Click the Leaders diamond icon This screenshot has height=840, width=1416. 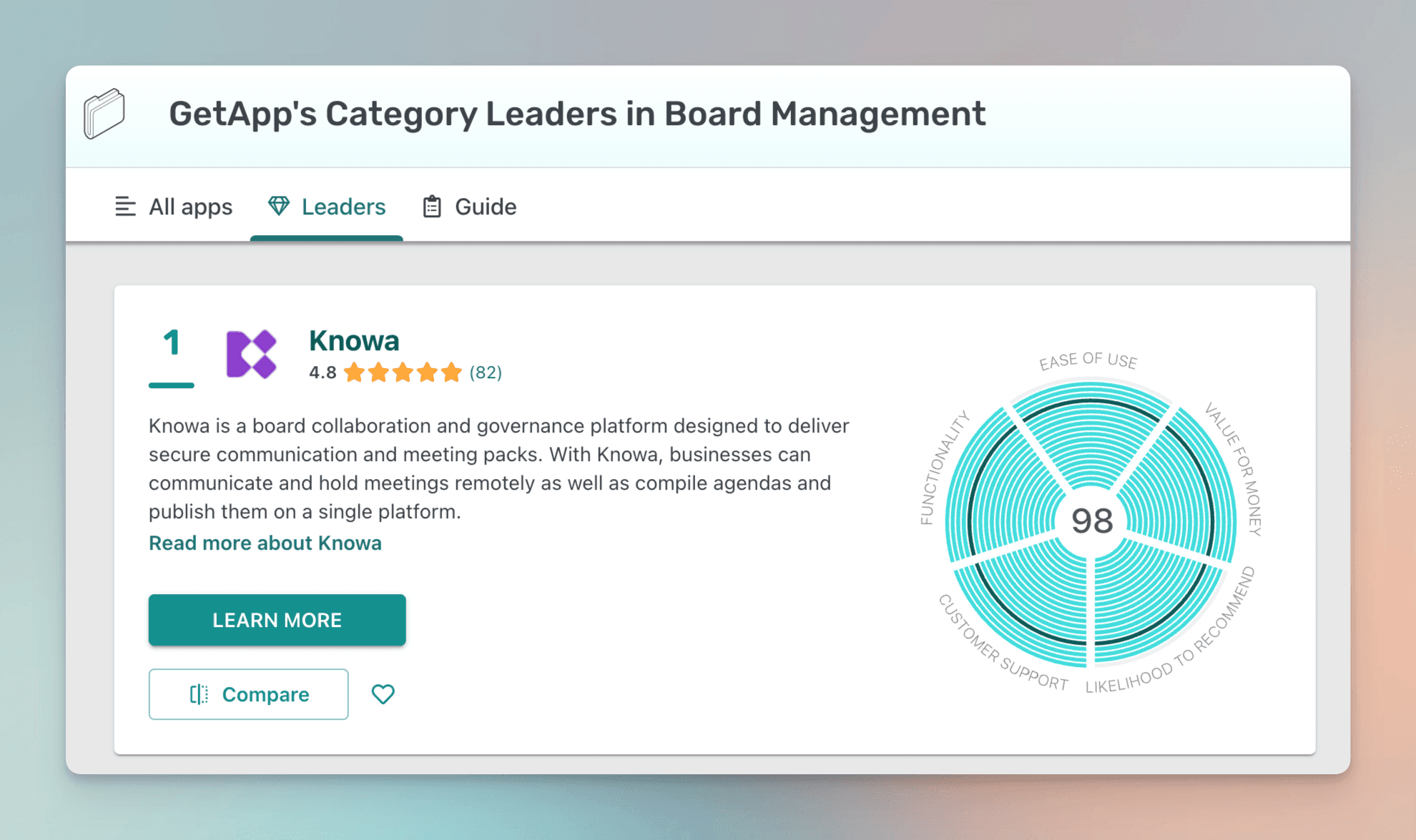[278, 206]
